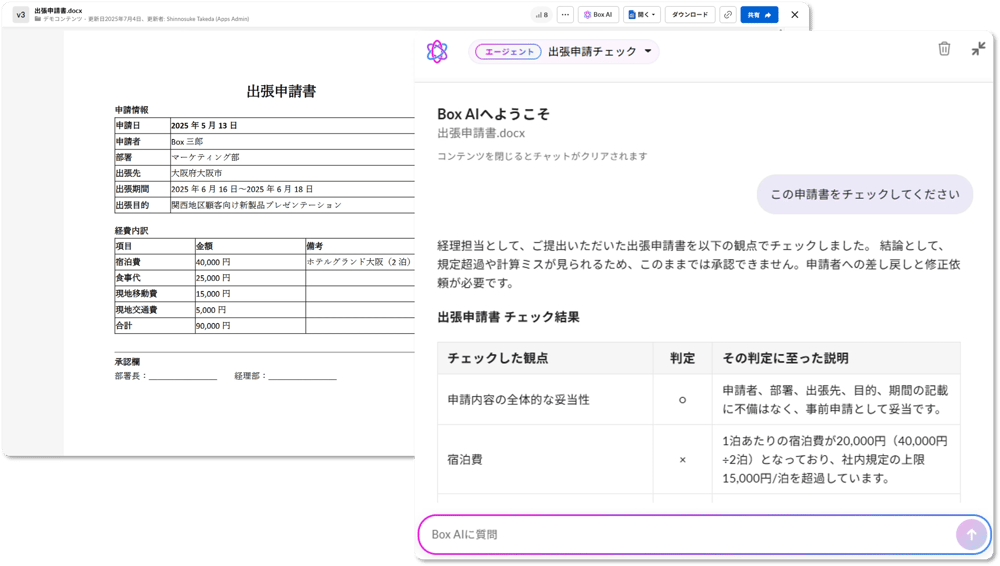Open the access stats counter showing 8
This screenshot has height=566, width=1000.
click(x=542, y=15)
